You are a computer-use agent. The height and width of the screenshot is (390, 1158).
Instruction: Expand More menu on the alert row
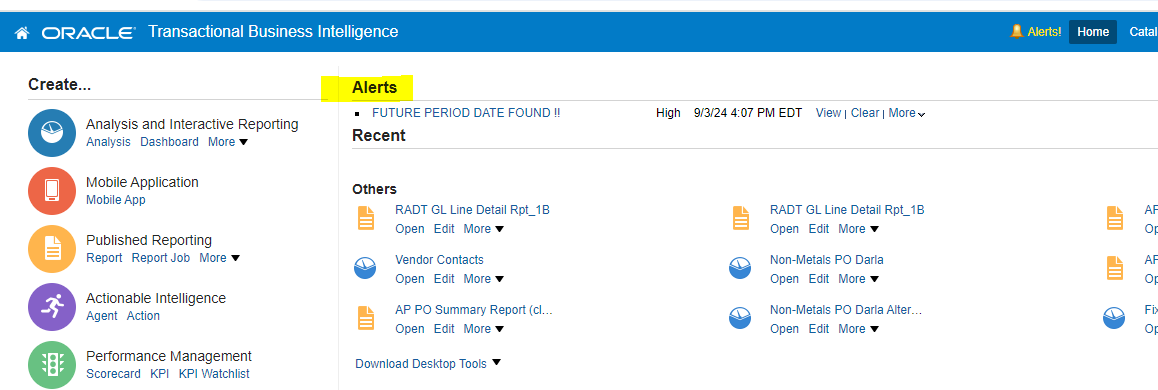point(907,113)
